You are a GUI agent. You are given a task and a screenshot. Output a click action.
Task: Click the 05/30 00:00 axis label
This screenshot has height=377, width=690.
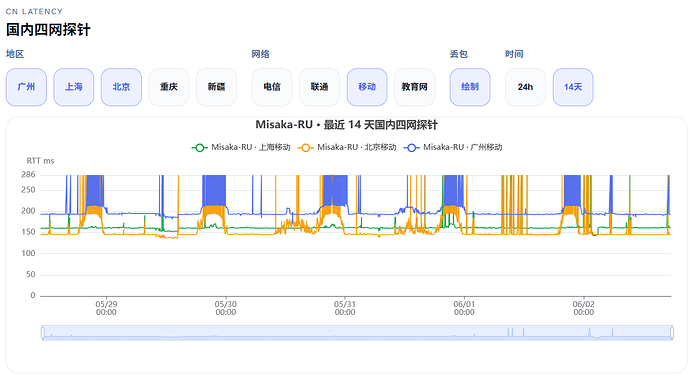[x=225, y=308]
